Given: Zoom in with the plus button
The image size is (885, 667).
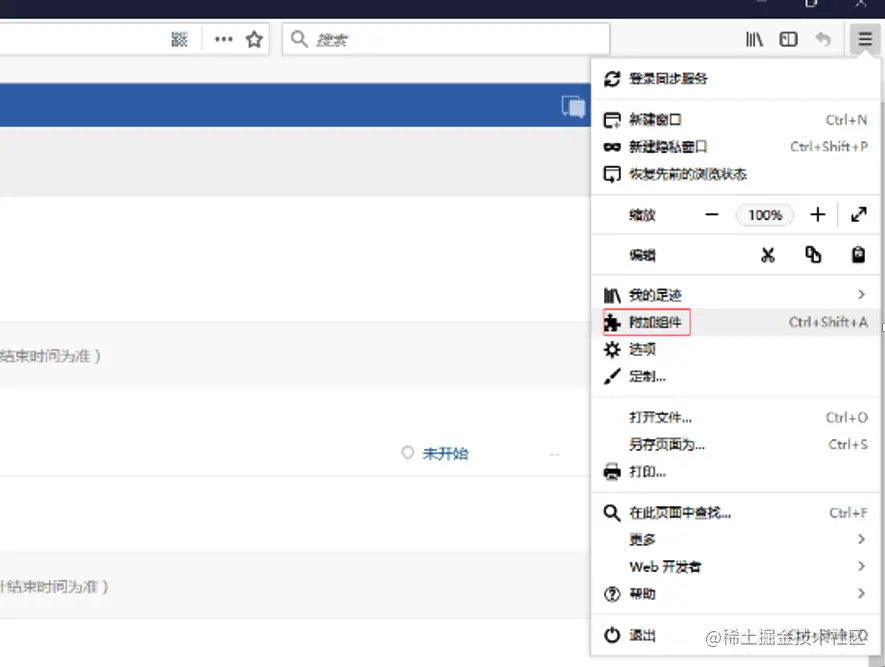Looking at the screenshot, I should (x=817, y=214).
